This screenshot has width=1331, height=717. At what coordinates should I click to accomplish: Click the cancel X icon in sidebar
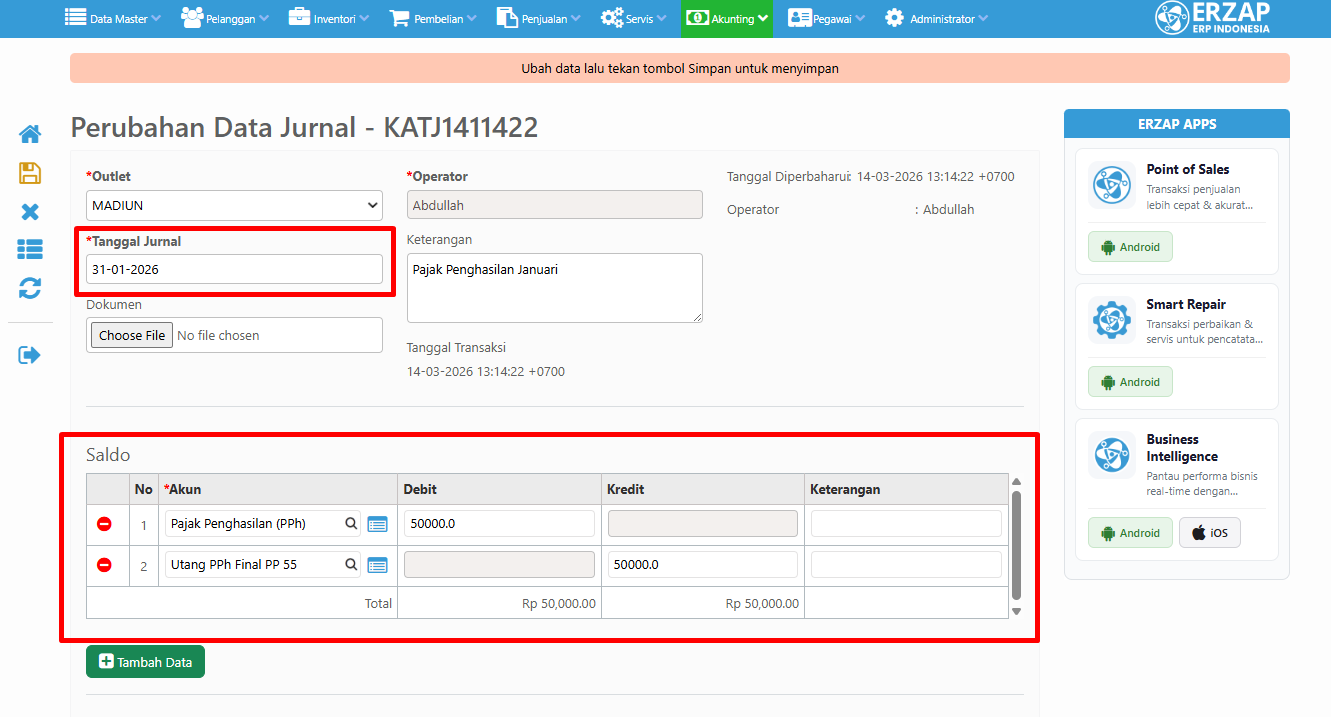pyautogui.click(x=30, y=212)
